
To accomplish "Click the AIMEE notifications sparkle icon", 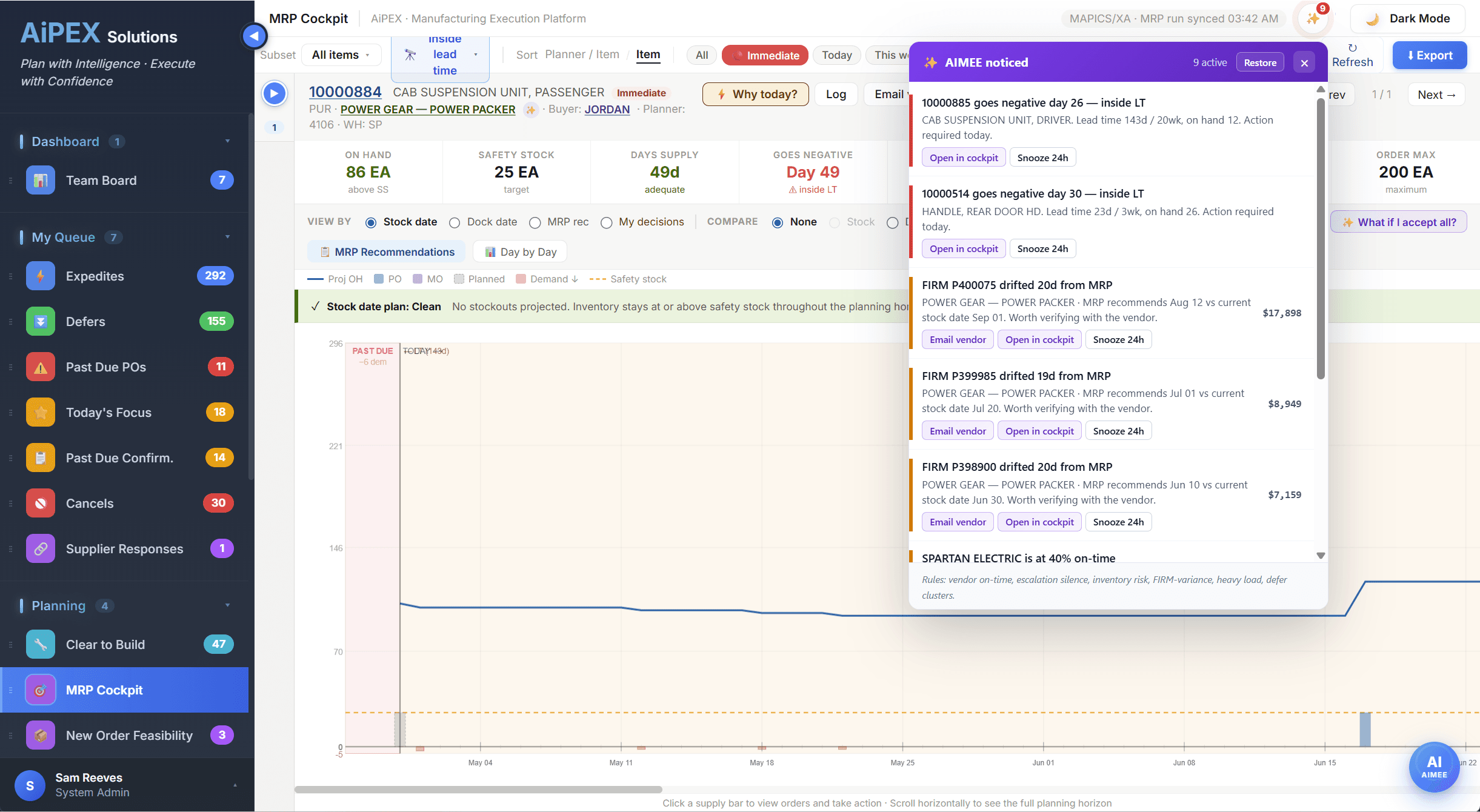I will 1313,19.
